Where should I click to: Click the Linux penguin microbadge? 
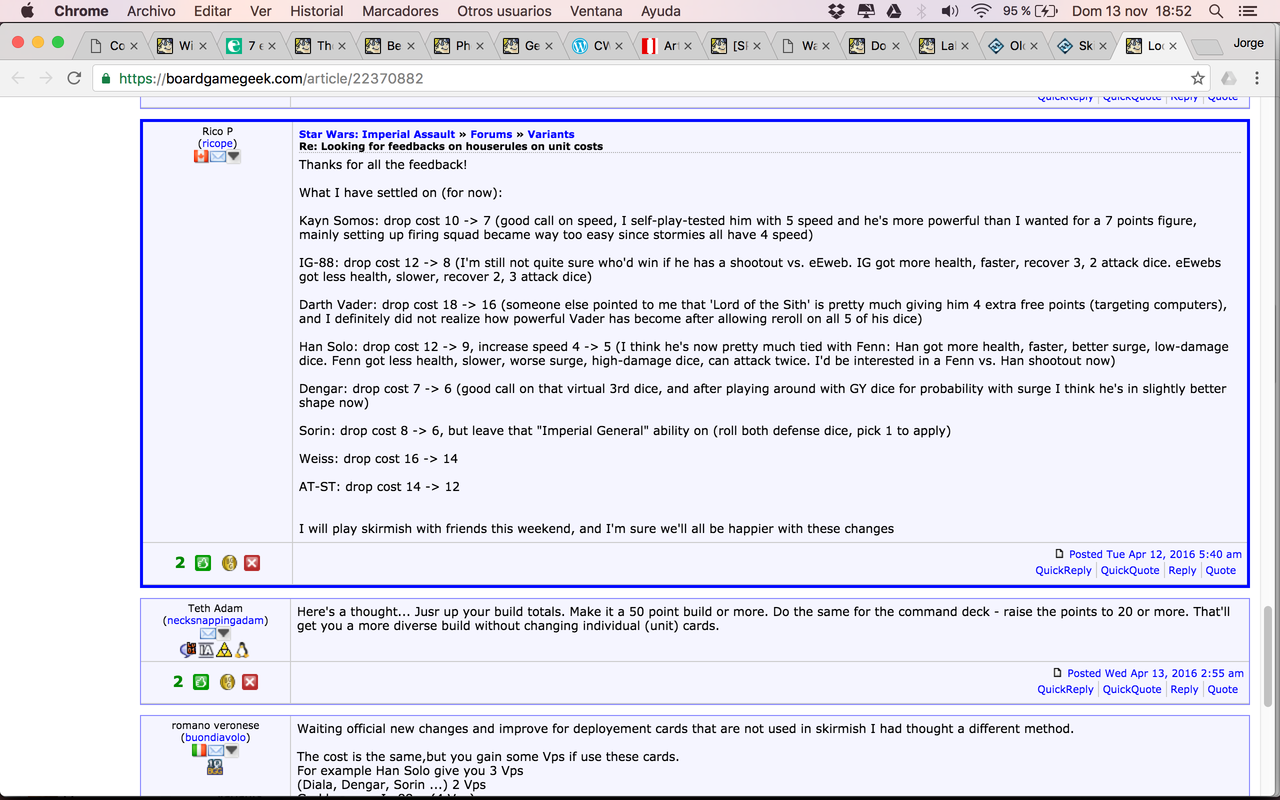pyautogui.click(x=241, y=650)
